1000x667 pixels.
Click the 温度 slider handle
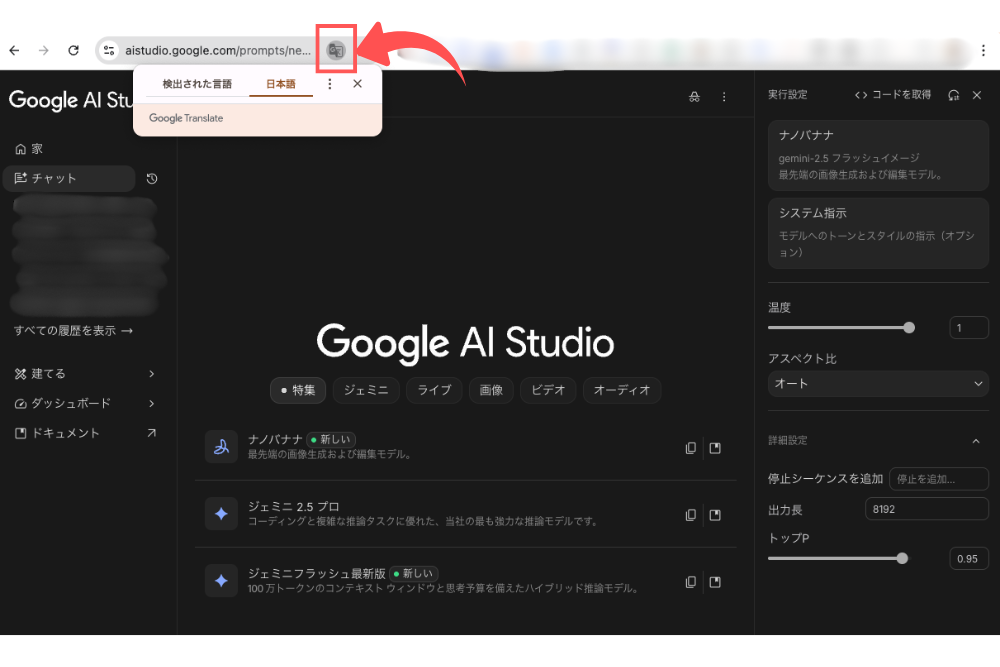pos(909,327)
